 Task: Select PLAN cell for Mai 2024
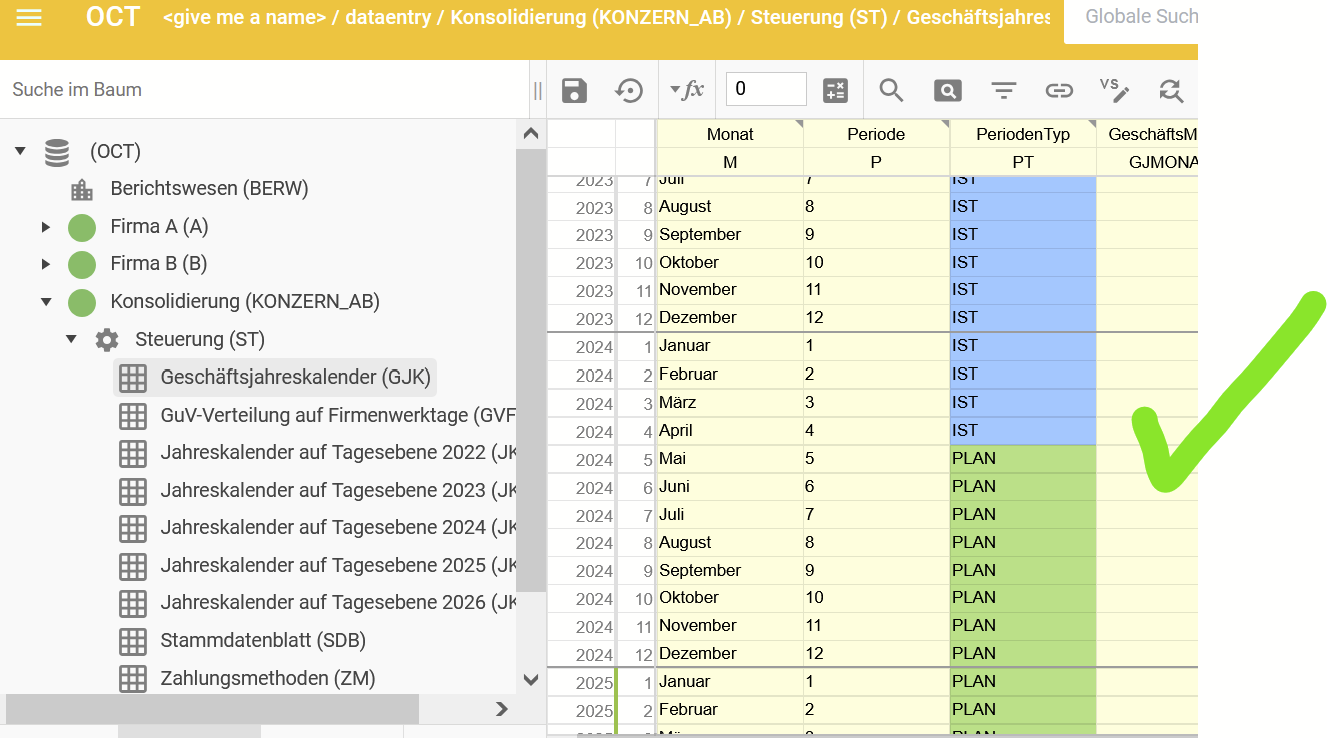click(1022, 459)
